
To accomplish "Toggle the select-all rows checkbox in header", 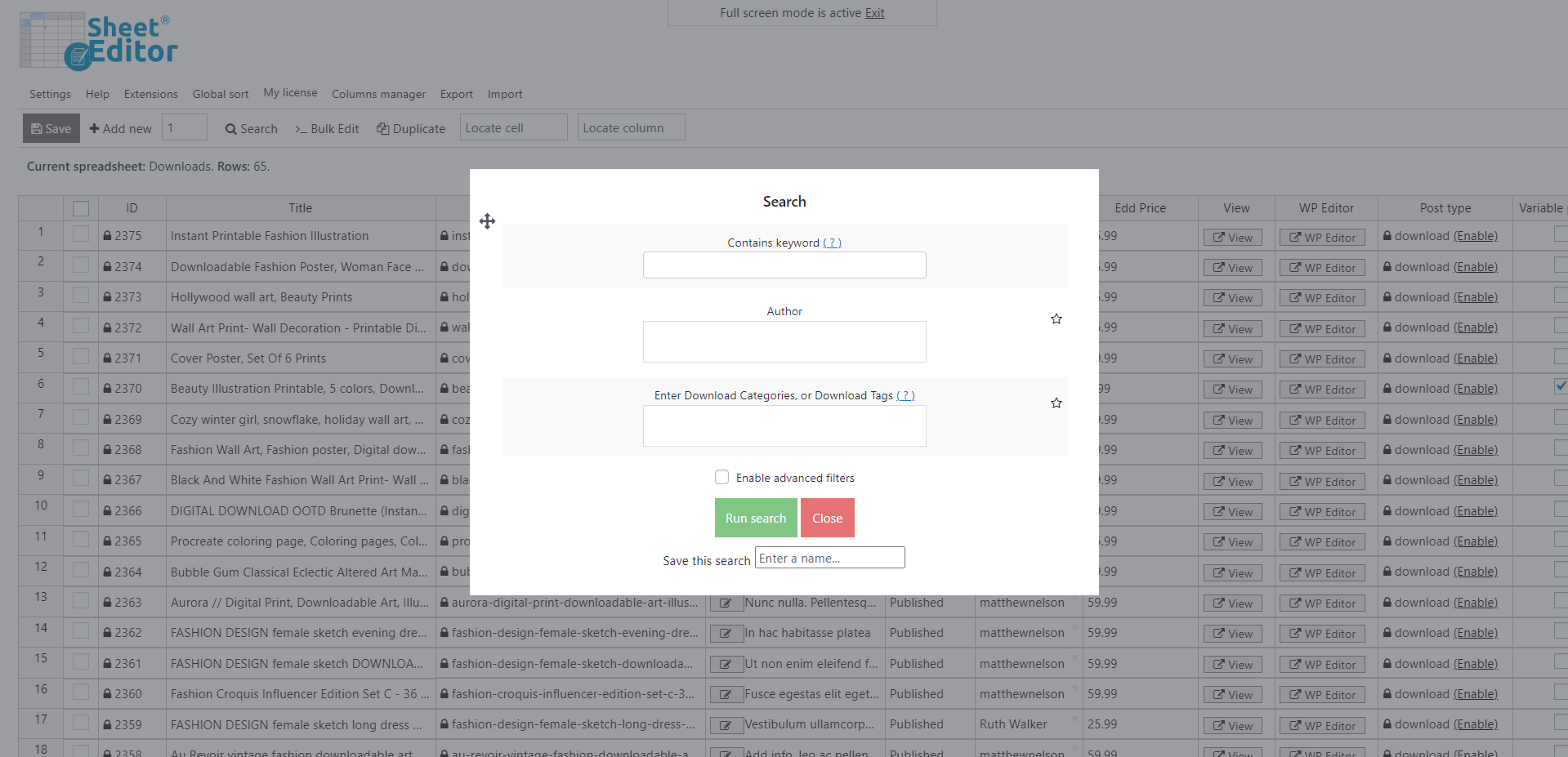I will click(x=81, y=208).
